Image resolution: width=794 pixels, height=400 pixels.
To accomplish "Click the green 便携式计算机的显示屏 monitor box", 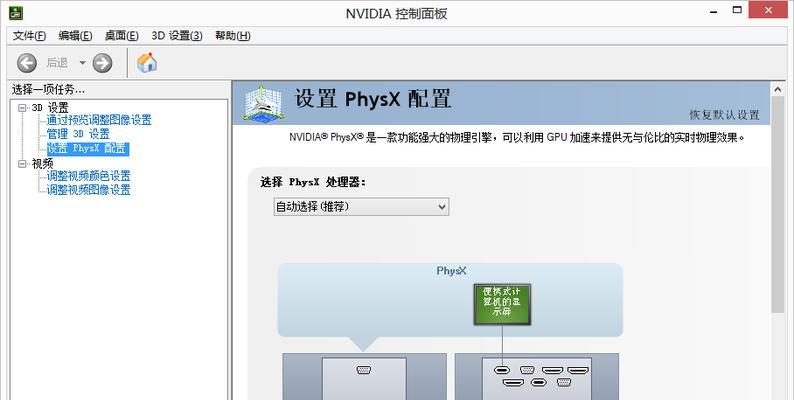I will click(x=502, y=304).
